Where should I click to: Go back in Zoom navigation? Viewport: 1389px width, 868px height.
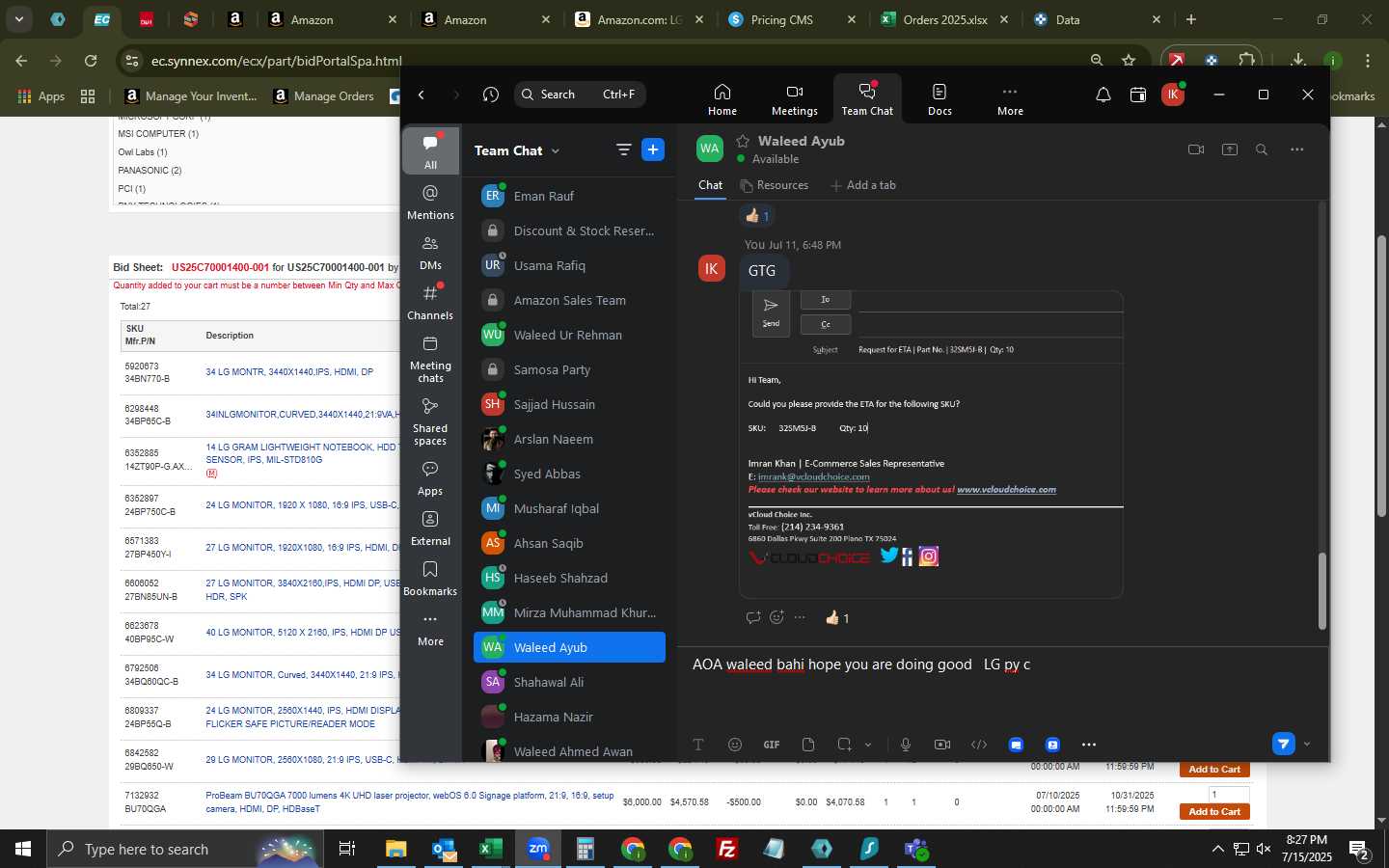(x=422, y=95)
